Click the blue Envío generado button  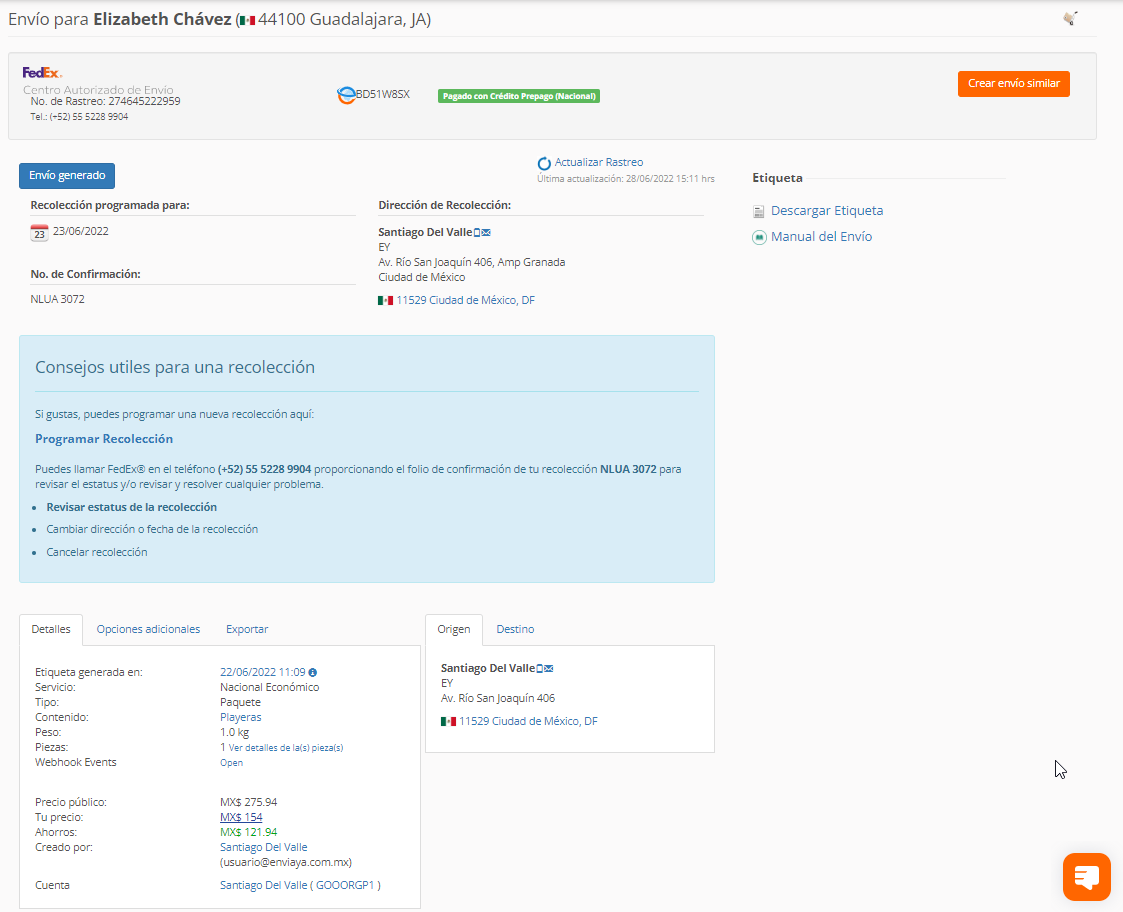(67, 176)
